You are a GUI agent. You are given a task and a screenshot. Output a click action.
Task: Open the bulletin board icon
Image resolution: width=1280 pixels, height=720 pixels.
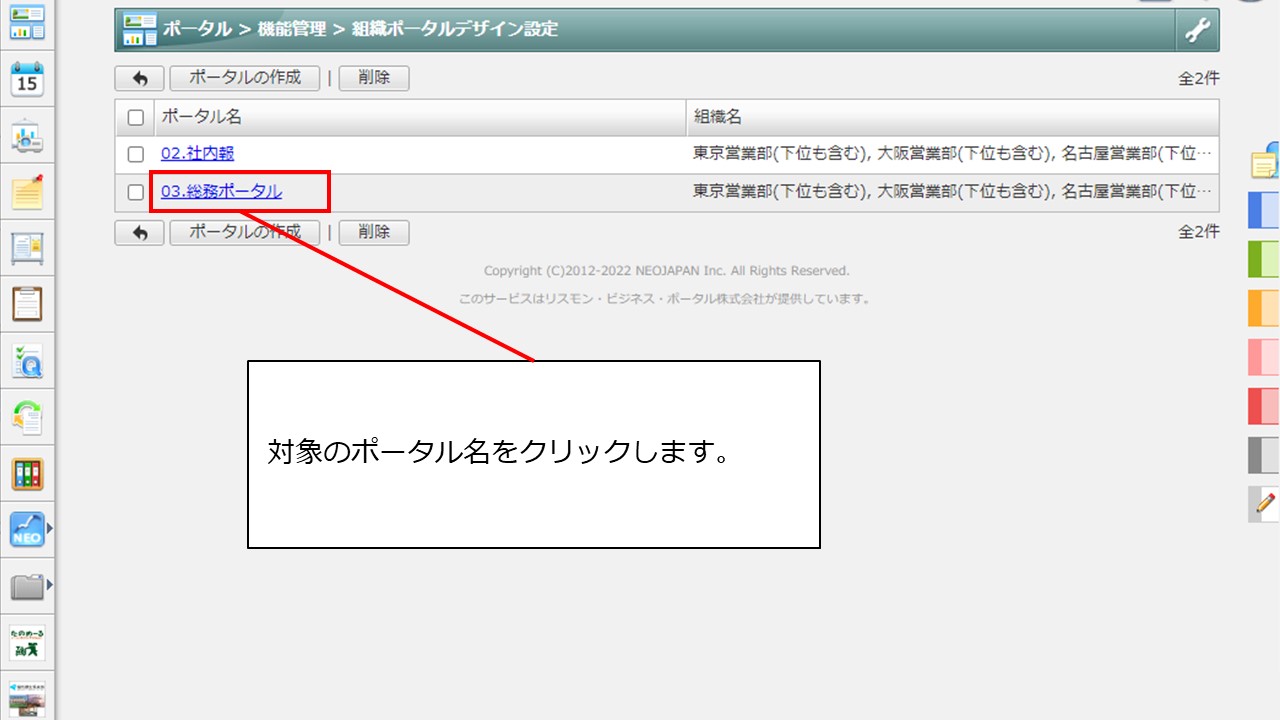click(27, 247)
